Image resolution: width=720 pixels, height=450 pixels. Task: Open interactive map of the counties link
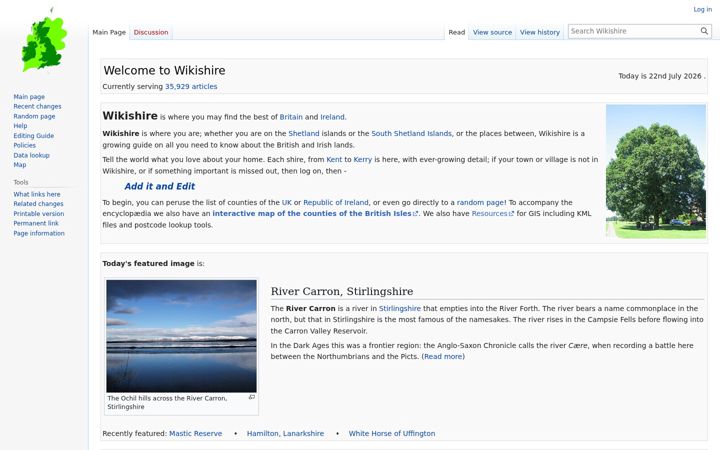tap(315, 214)
